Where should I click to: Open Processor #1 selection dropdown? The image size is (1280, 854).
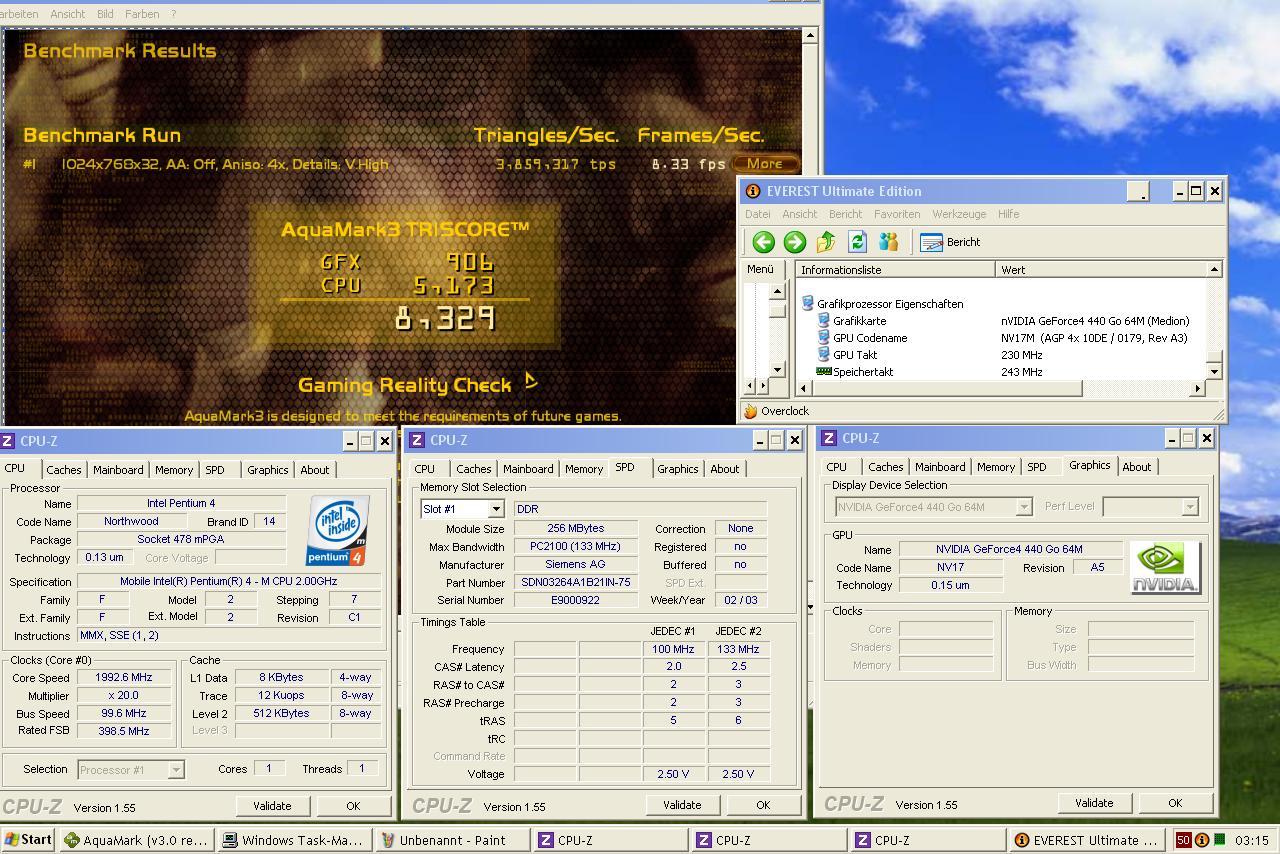coord(176,769)
